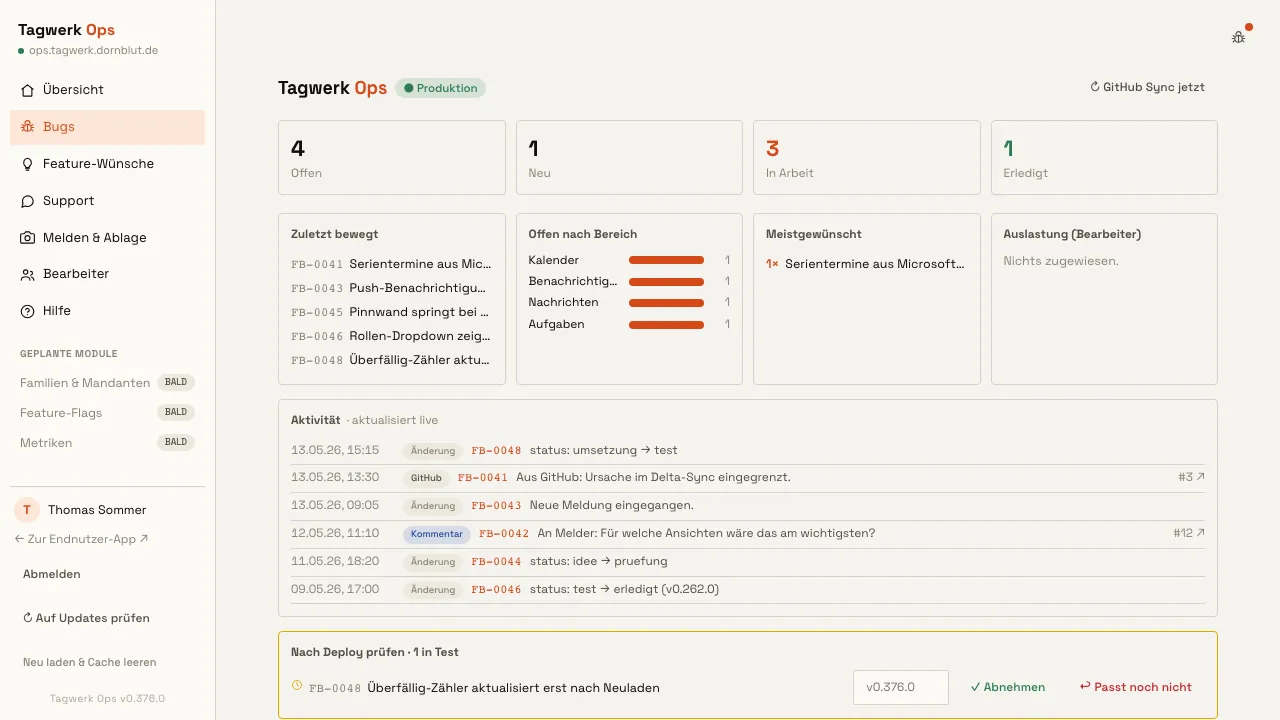The width and height of the screenshot is (1280, 720).
Task: Open FB-0043 Push-Benachrichtigu… in Zuletzt bewegt
Action: point(391,288)
